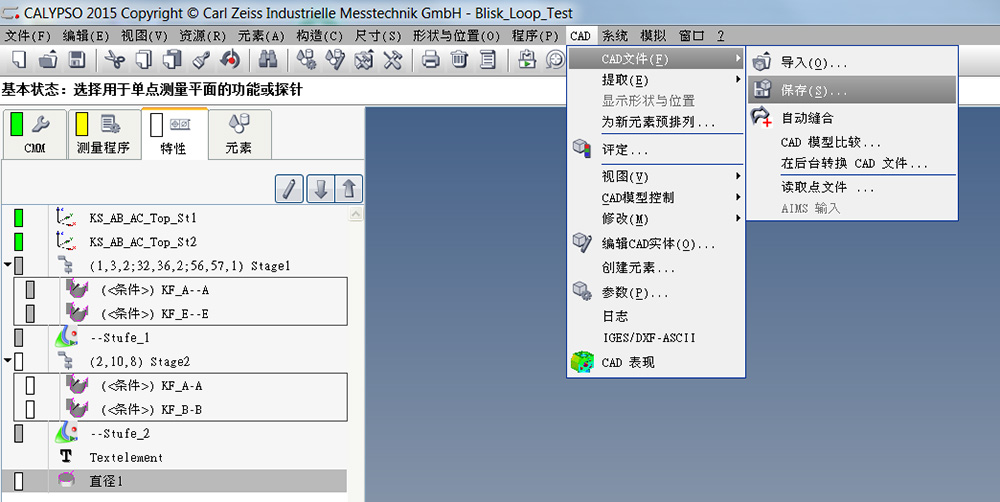Toggle status box of KF_E--E row

(30, 314)
